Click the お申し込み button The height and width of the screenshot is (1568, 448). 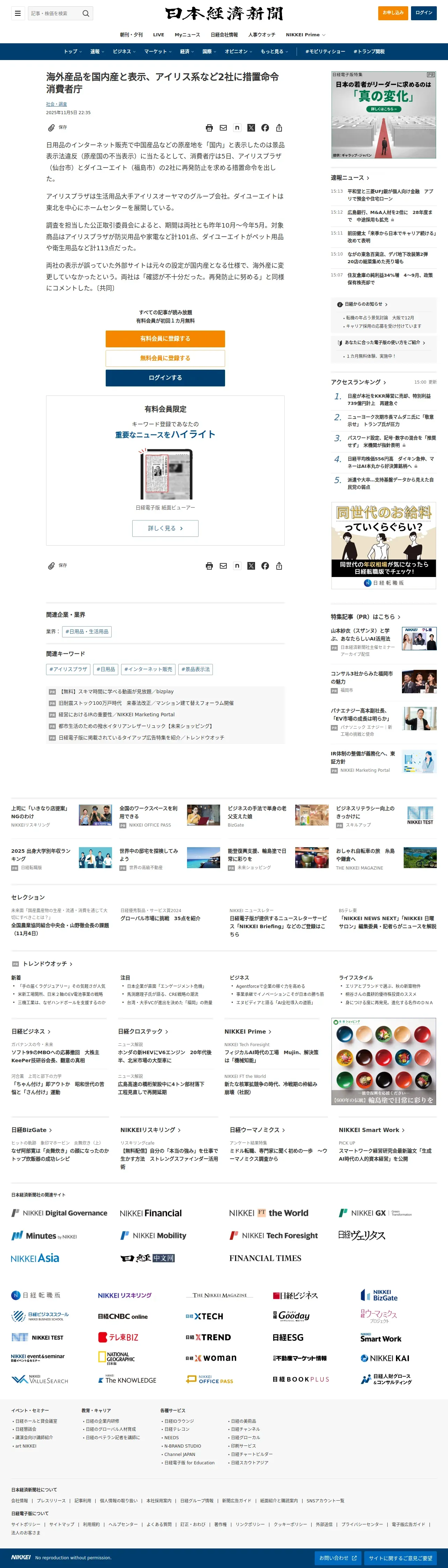tap(393, 13)
